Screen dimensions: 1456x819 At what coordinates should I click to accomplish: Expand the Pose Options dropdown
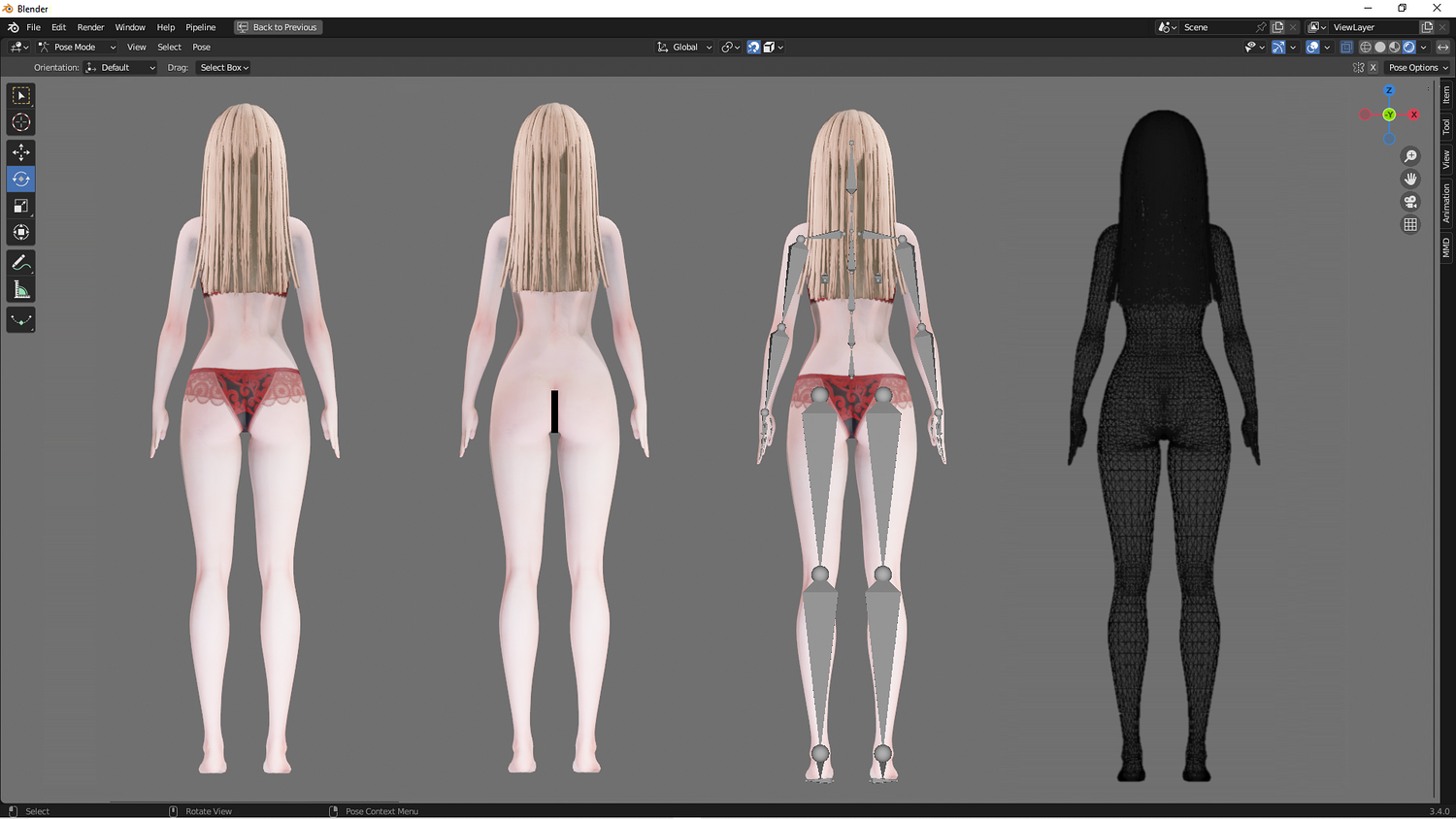coord(1417,68)
